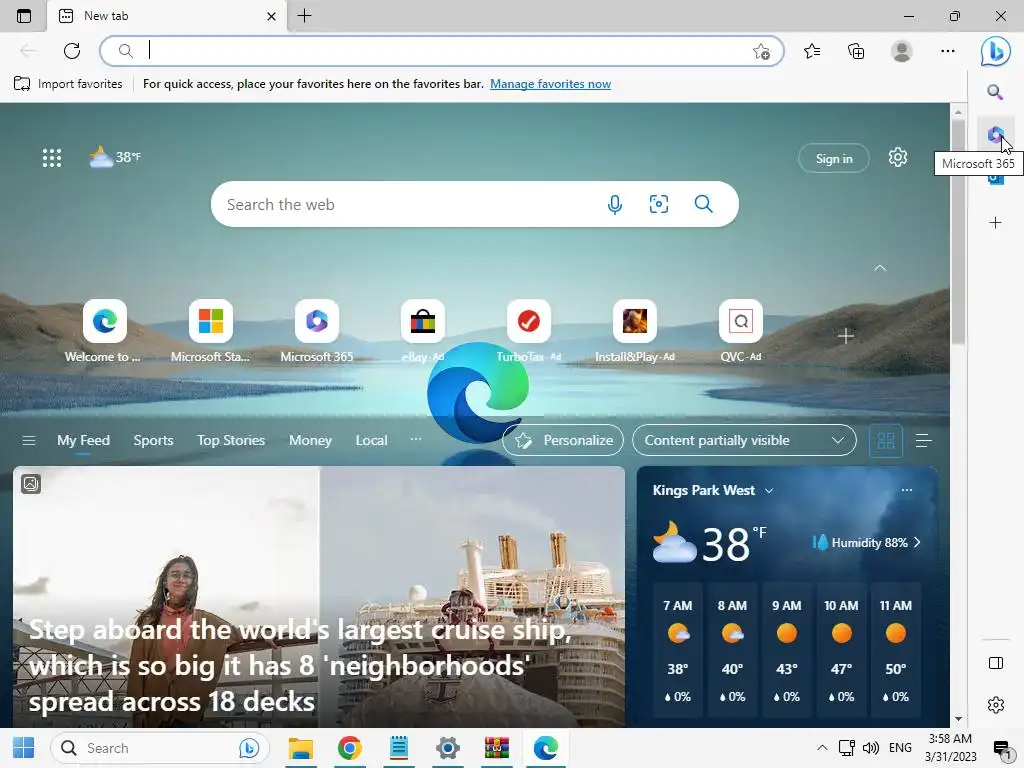1024x768 pixels.
Task: Click the 11 AM forecast column
Action: pos(895,650)
